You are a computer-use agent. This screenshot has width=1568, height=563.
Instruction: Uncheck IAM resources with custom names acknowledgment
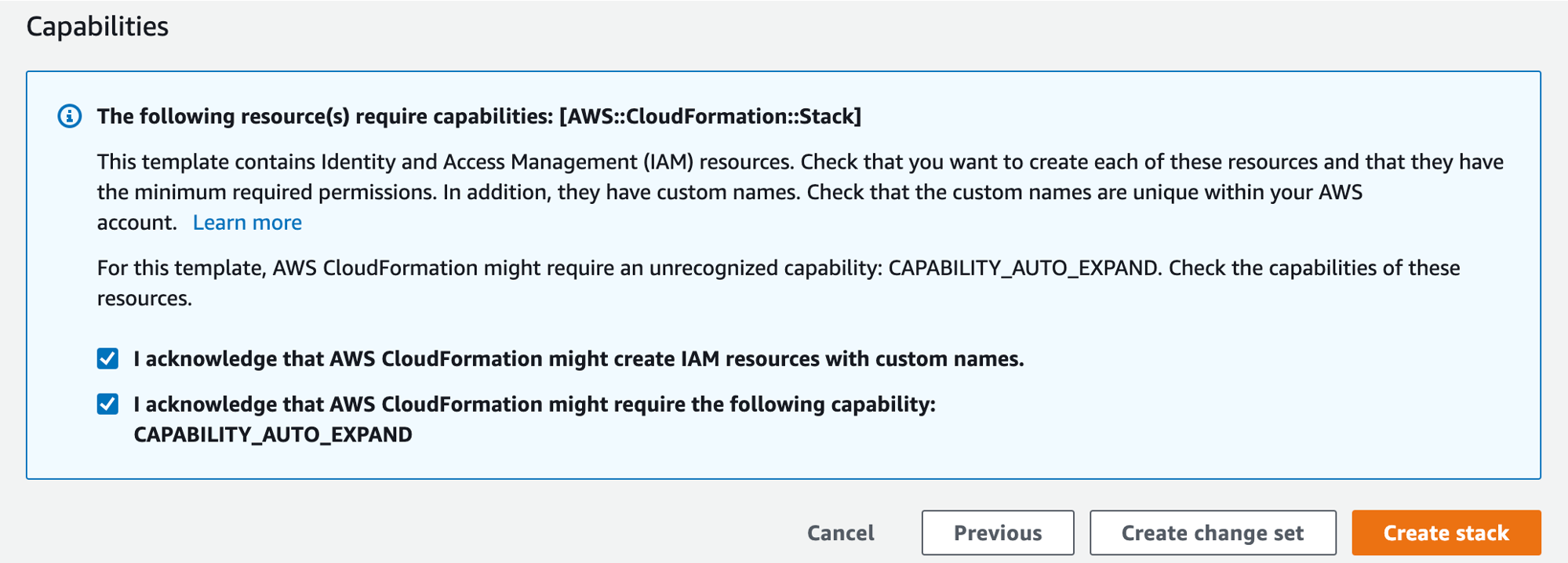[107, 358]
